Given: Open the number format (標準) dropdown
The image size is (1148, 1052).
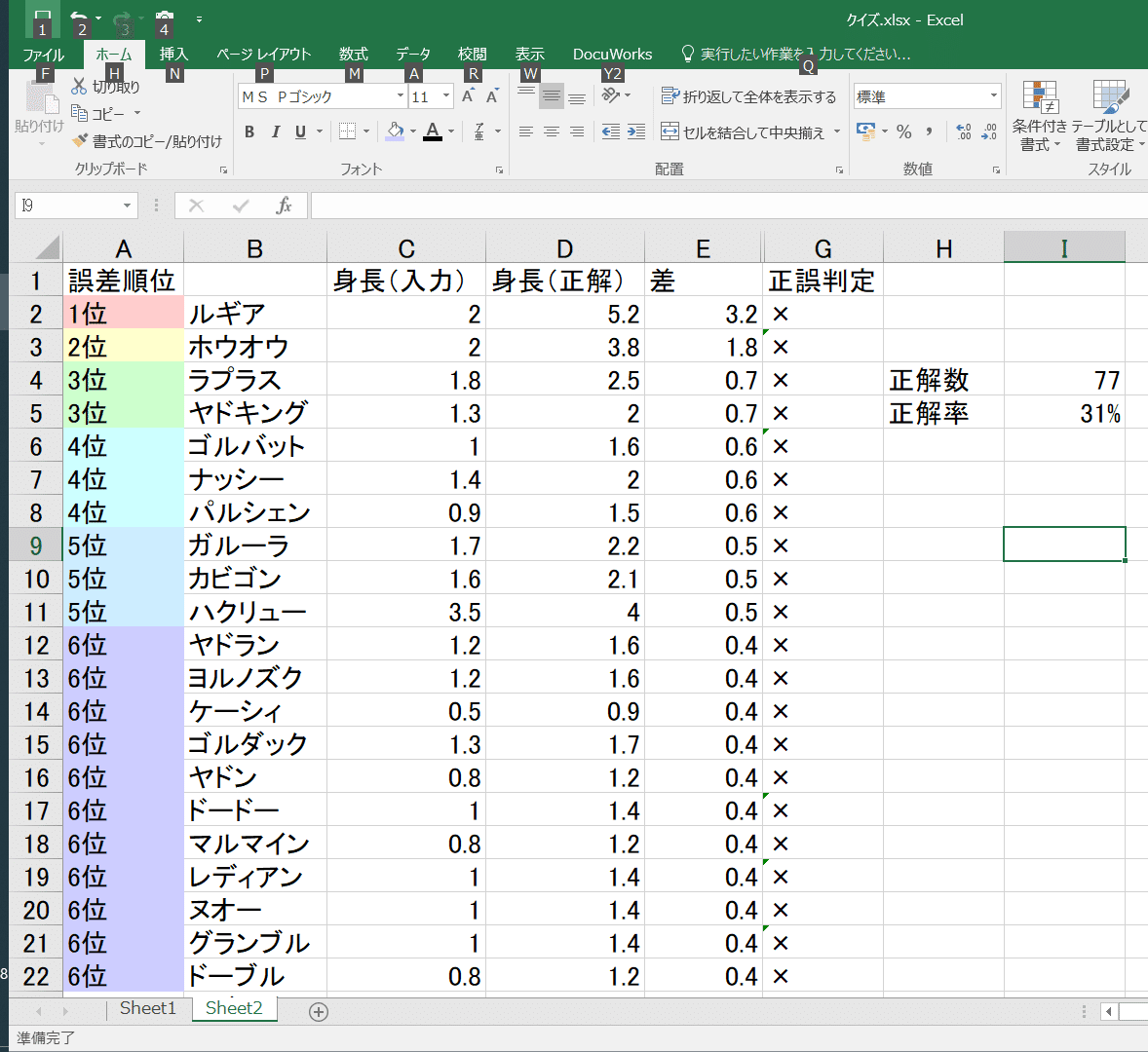Looking at the screenshot, I should pos(993,95).
